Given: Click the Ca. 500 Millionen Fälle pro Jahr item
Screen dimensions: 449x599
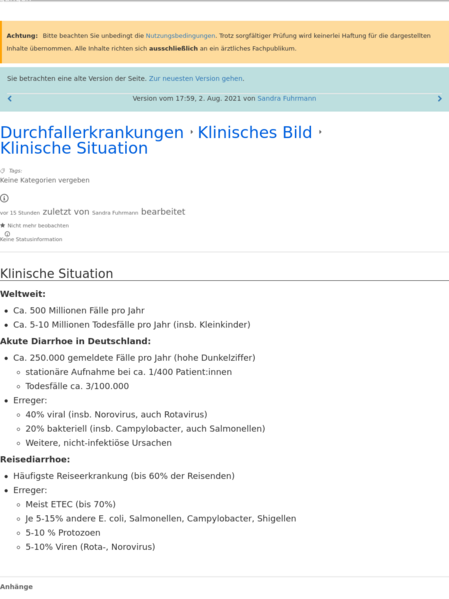Looking at the screenshot, I should click(x=79, y=311).
